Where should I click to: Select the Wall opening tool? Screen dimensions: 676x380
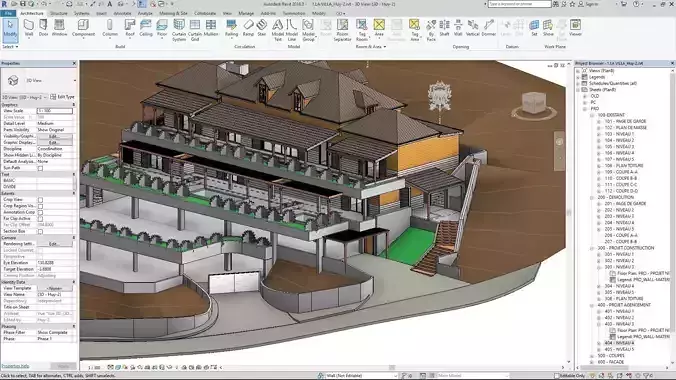[x=458, y=28]
